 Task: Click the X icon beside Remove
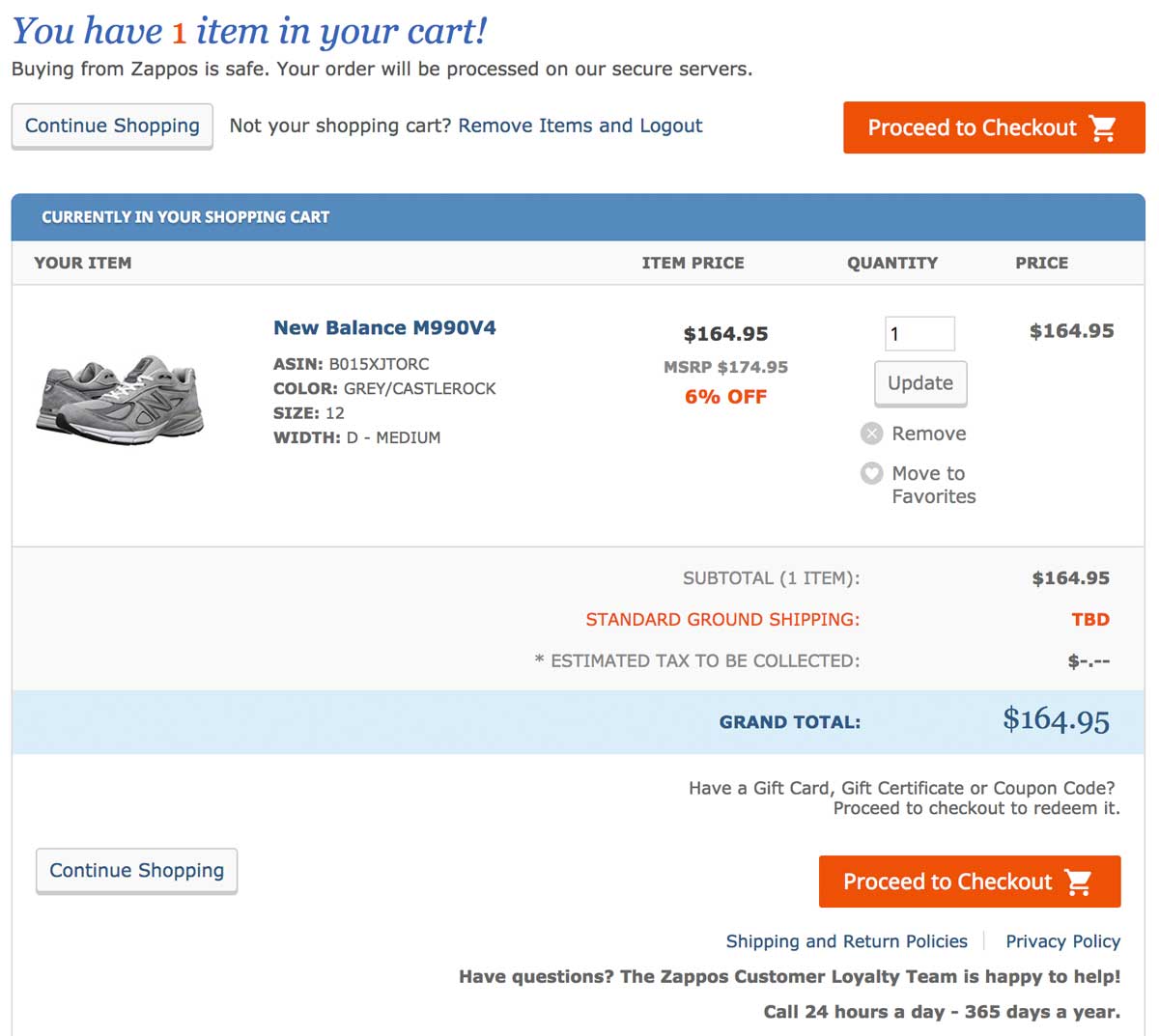click(871, 434)
